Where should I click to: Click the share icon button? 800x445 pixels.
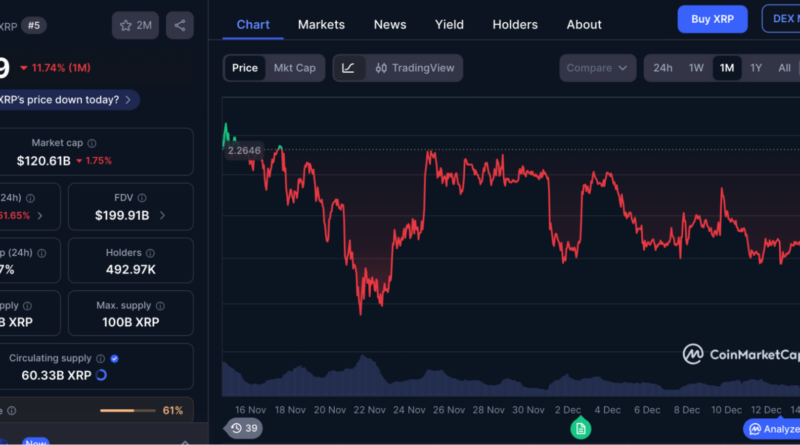(x=180, y=25)
